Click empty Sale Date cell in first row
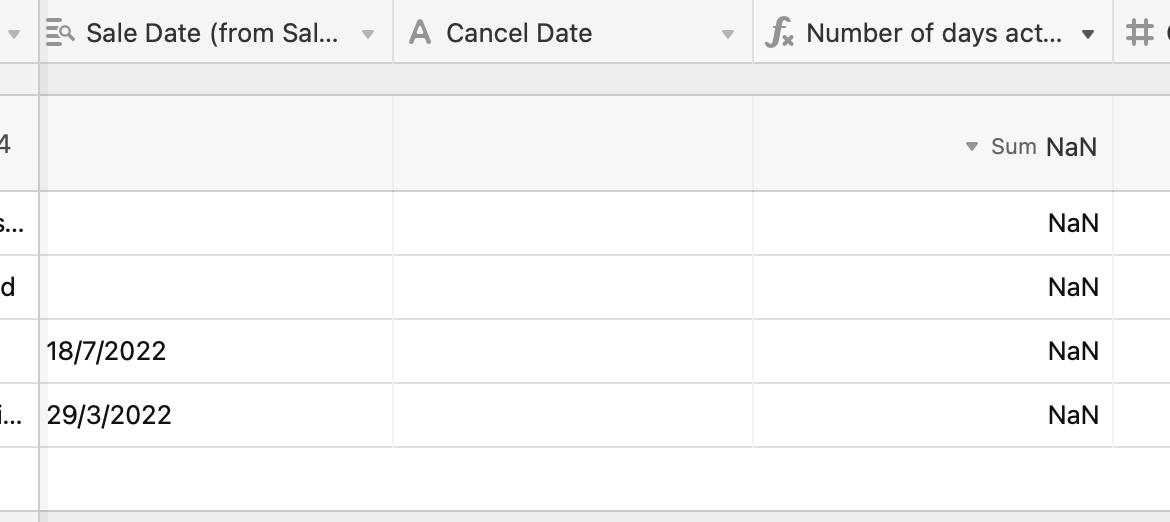This screenshot has width=1170, height=522. click(x=216, y=223)
